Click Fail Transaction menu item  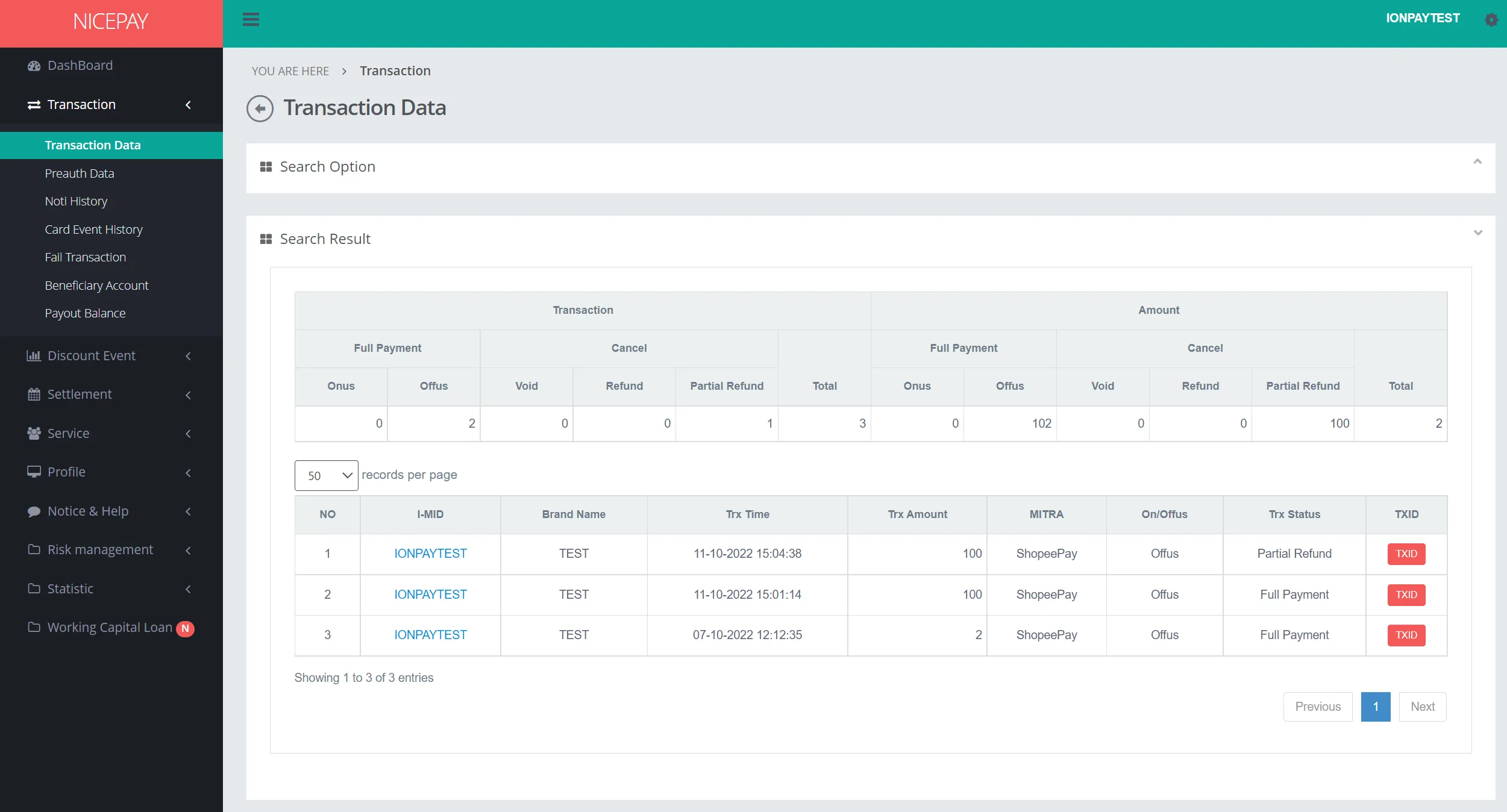tap(85, 256)
